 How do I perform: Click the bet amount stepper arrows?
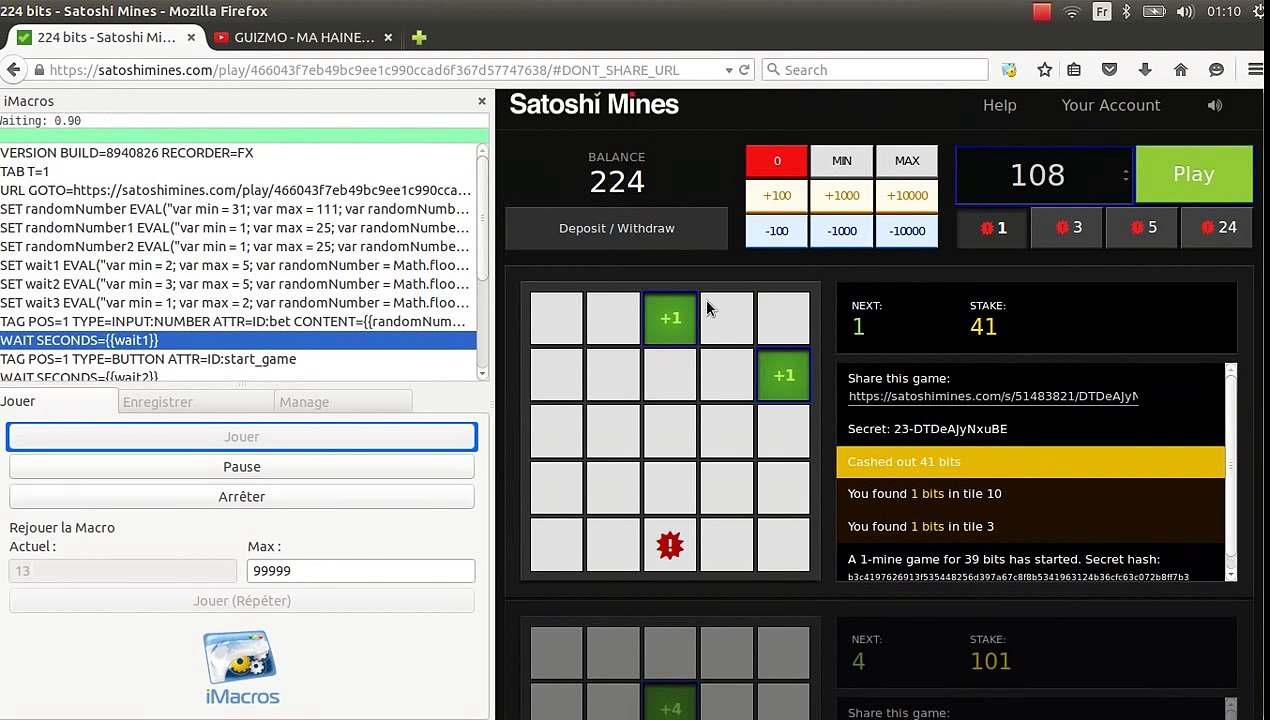tap(1126, 175)
